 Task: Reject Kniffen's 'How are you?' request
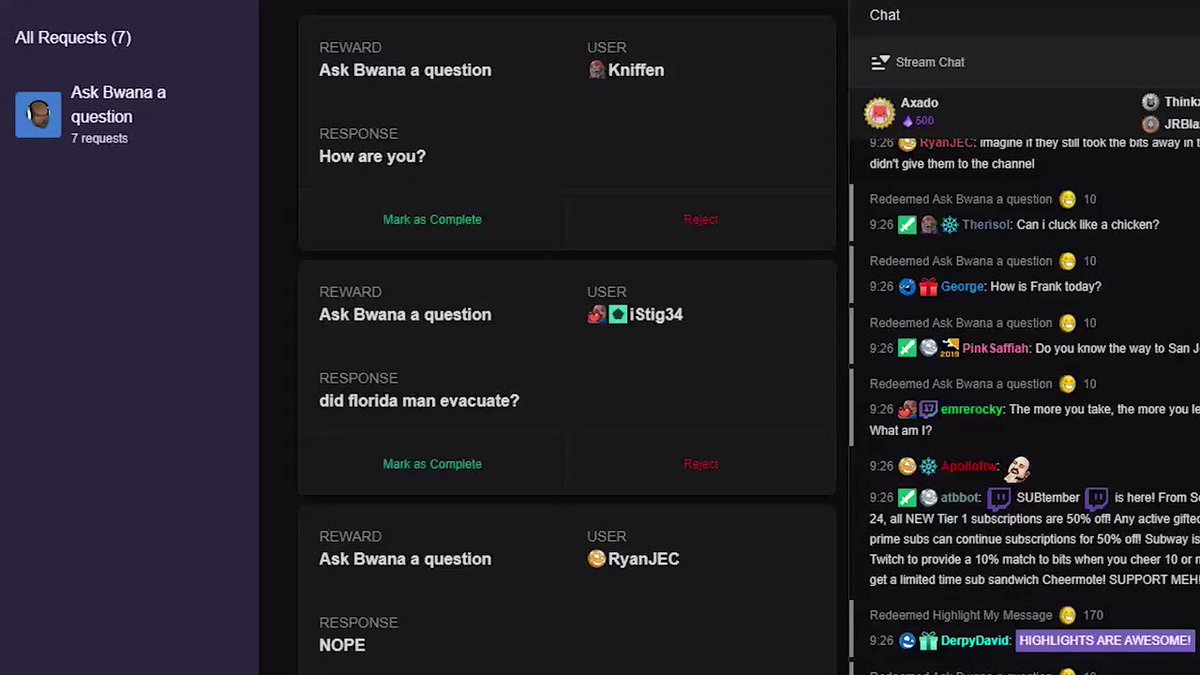point(701,219)
